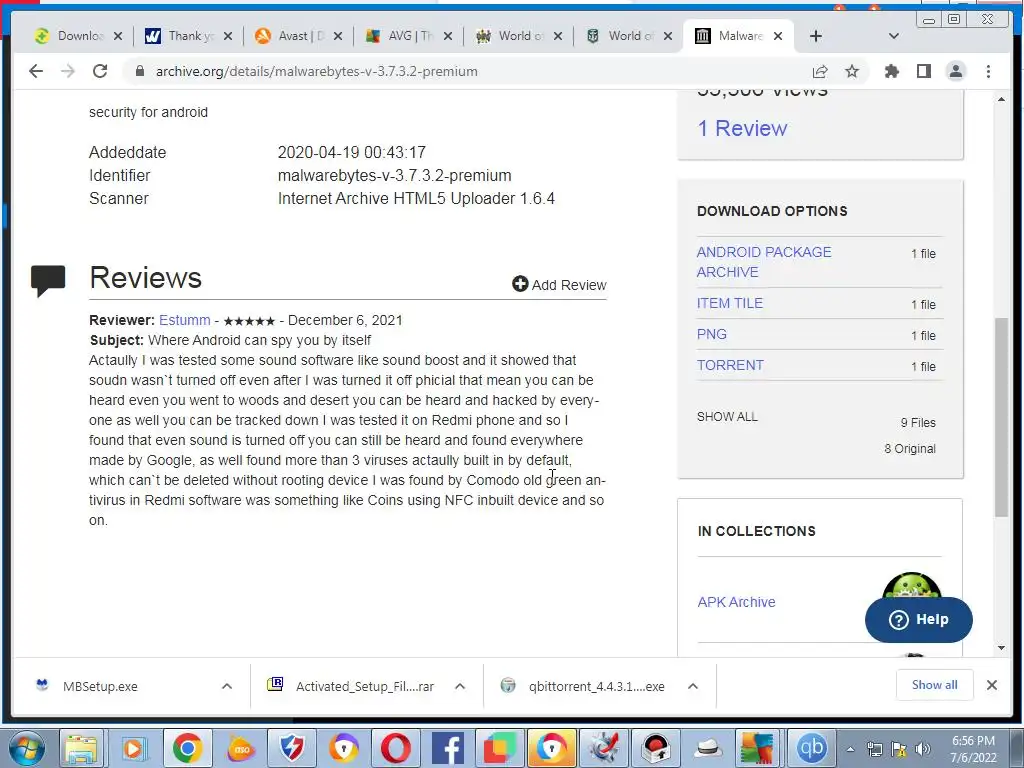Open a new browser tab
This screenshot has height=768, width=1024.
click(816, 36)
